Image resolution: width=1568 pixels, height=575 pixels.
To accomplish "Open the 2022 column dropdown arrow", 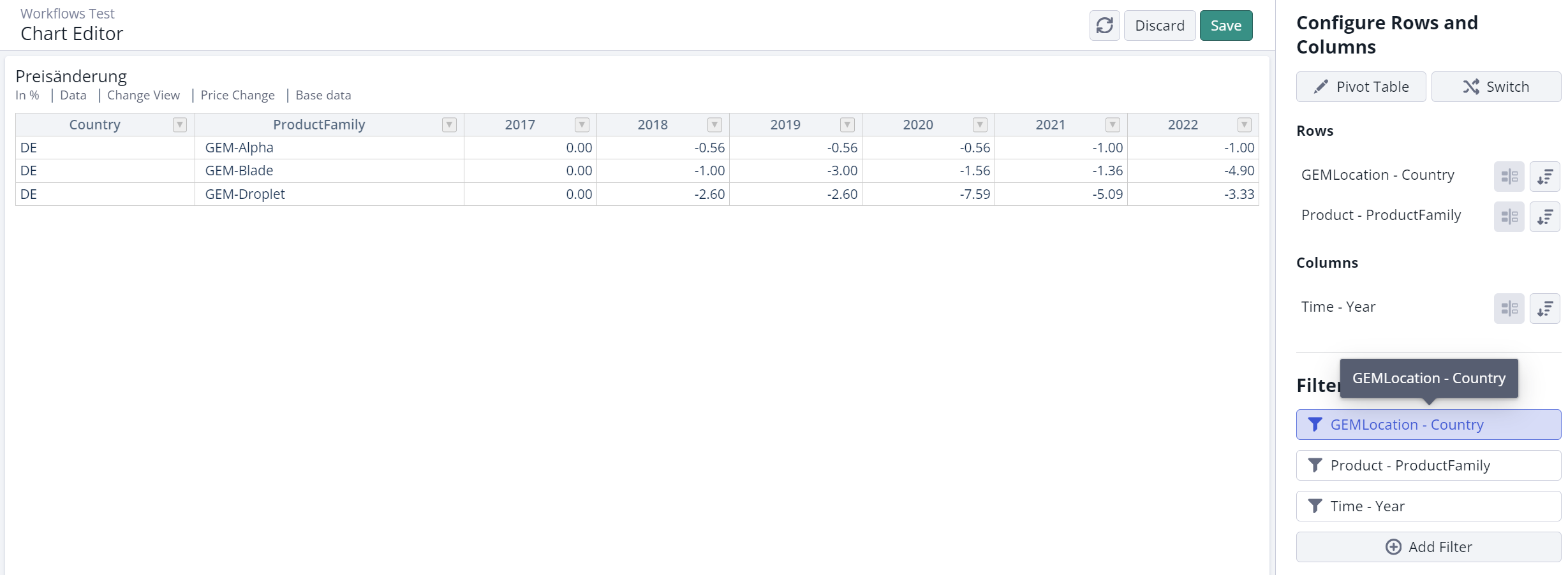I will [1244, 125].
